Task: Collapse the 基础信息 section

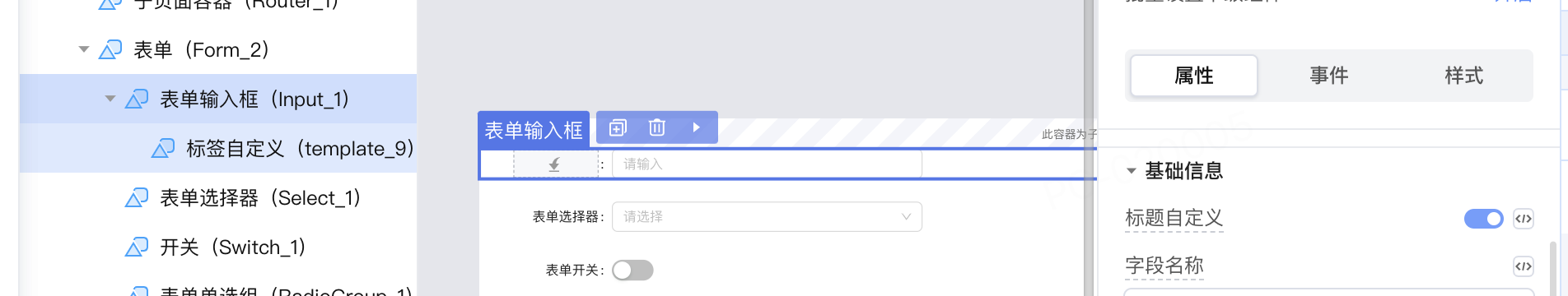Action: pyautogui.click(x=1132, y=171)
